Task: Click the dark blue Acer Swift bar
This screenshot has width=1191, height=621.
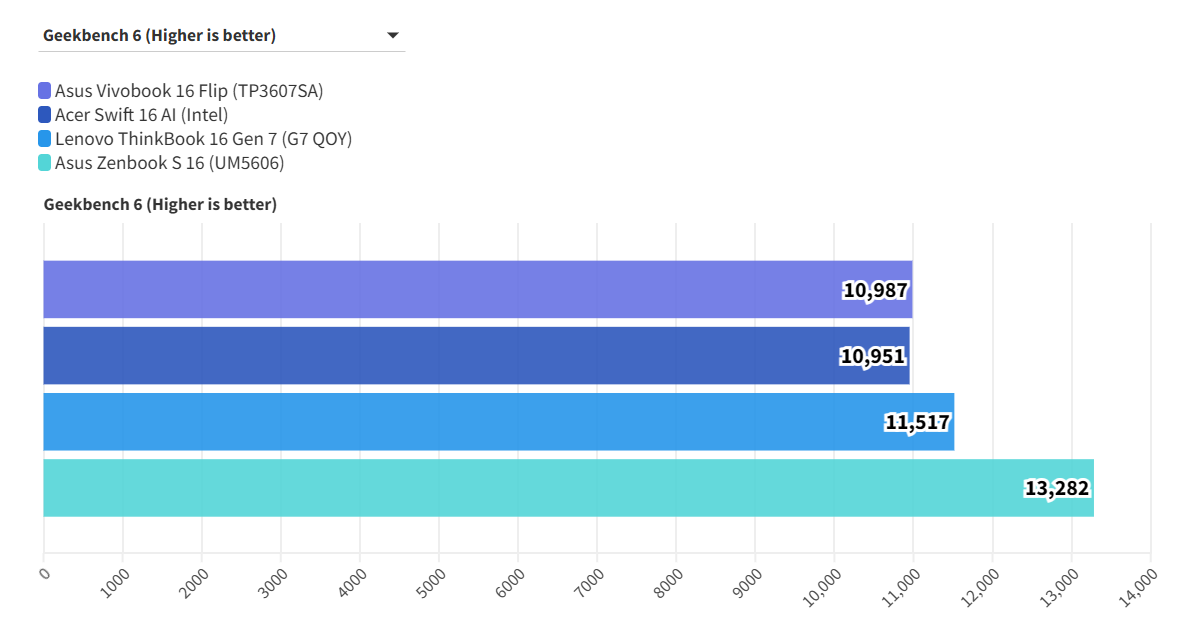Action: [440, 356]
